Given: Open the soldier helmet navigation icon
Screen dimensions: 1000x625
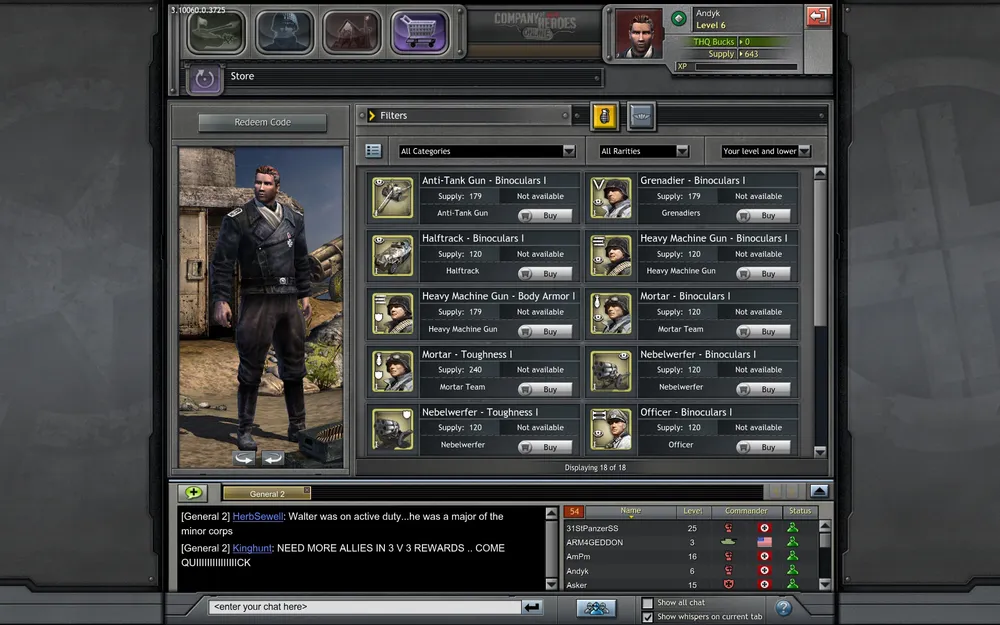Looking at the screenshot, I should tap(284, 32).
